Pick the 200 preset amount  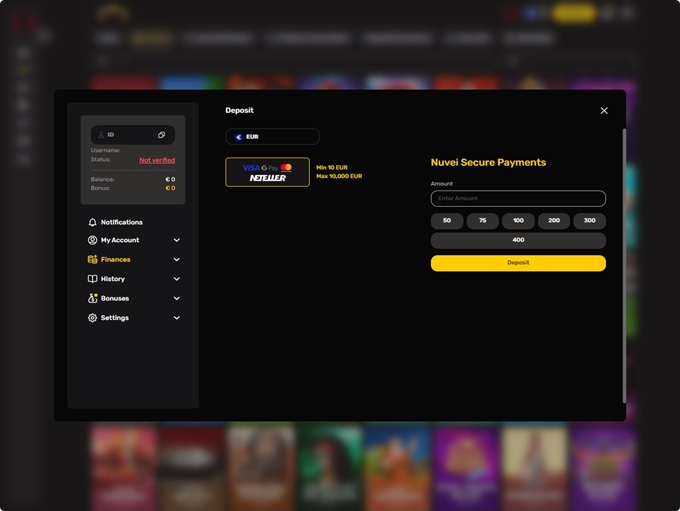point(554,221)
